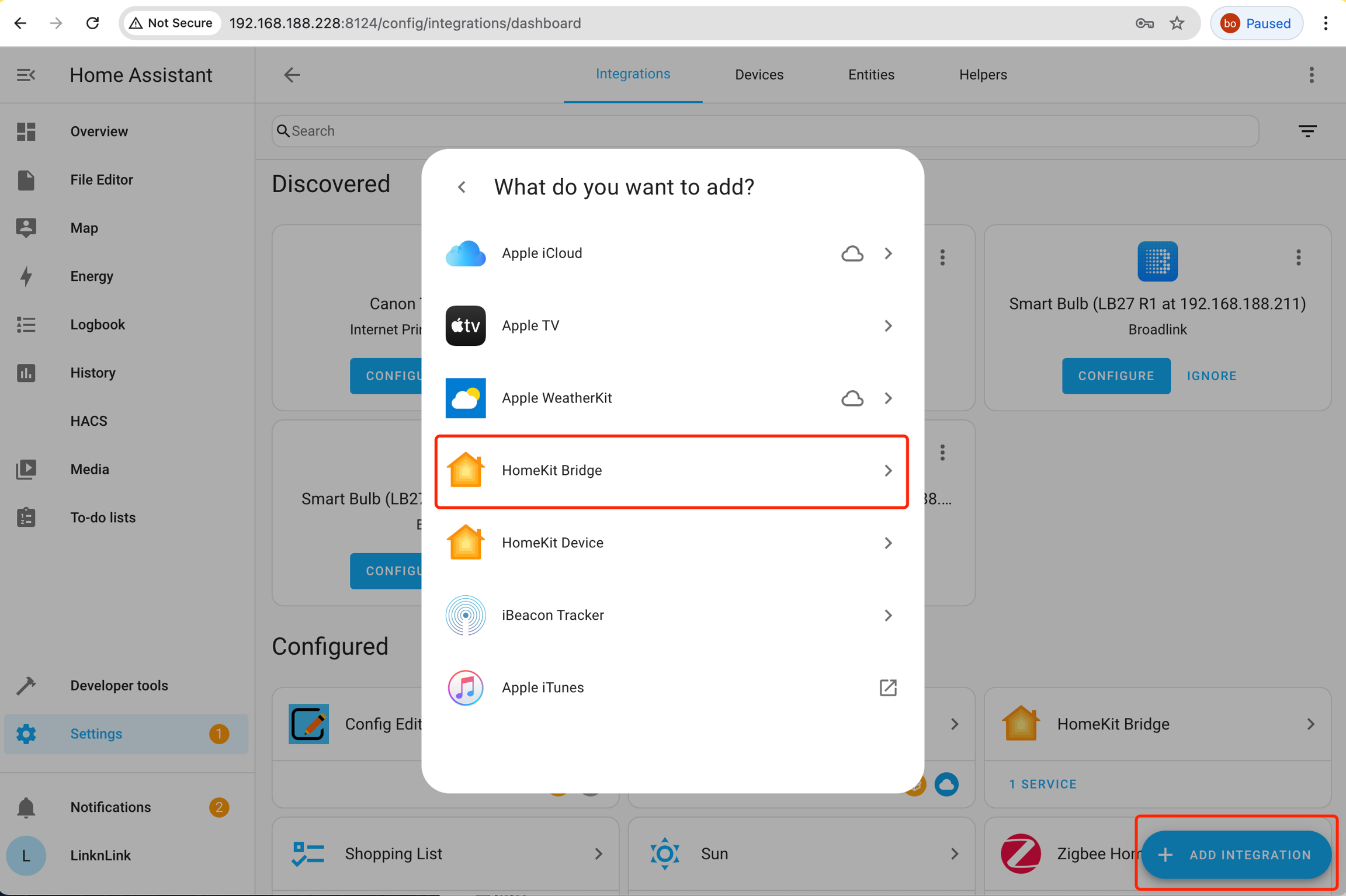Open the filter icon beside search
The width and height of the screenshot is (1346, 896).
1307,131
